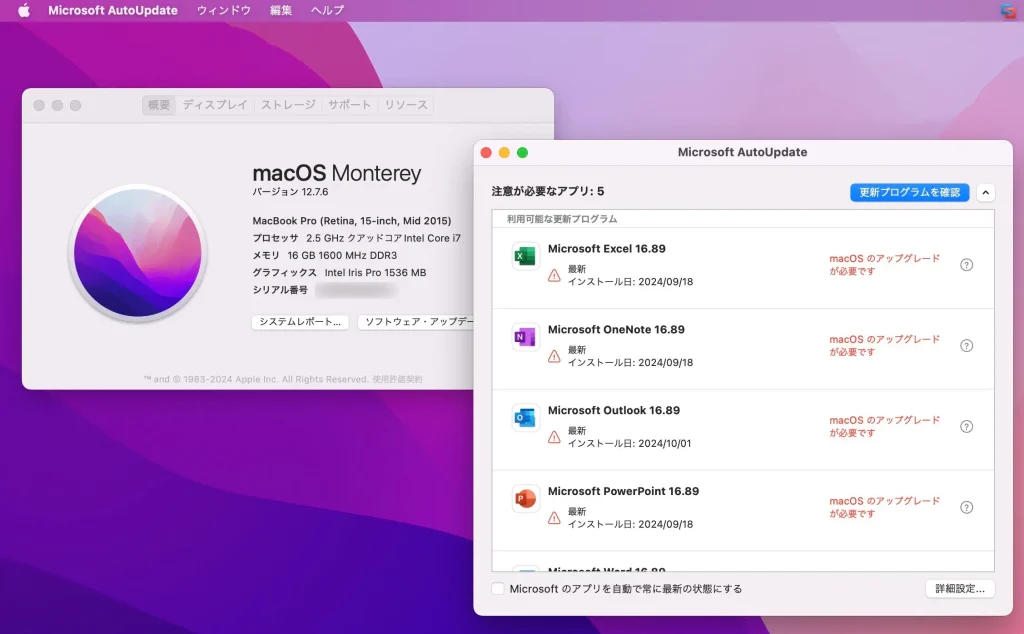Open the Microsoft AutoUpdate app menu

point(113,10)
